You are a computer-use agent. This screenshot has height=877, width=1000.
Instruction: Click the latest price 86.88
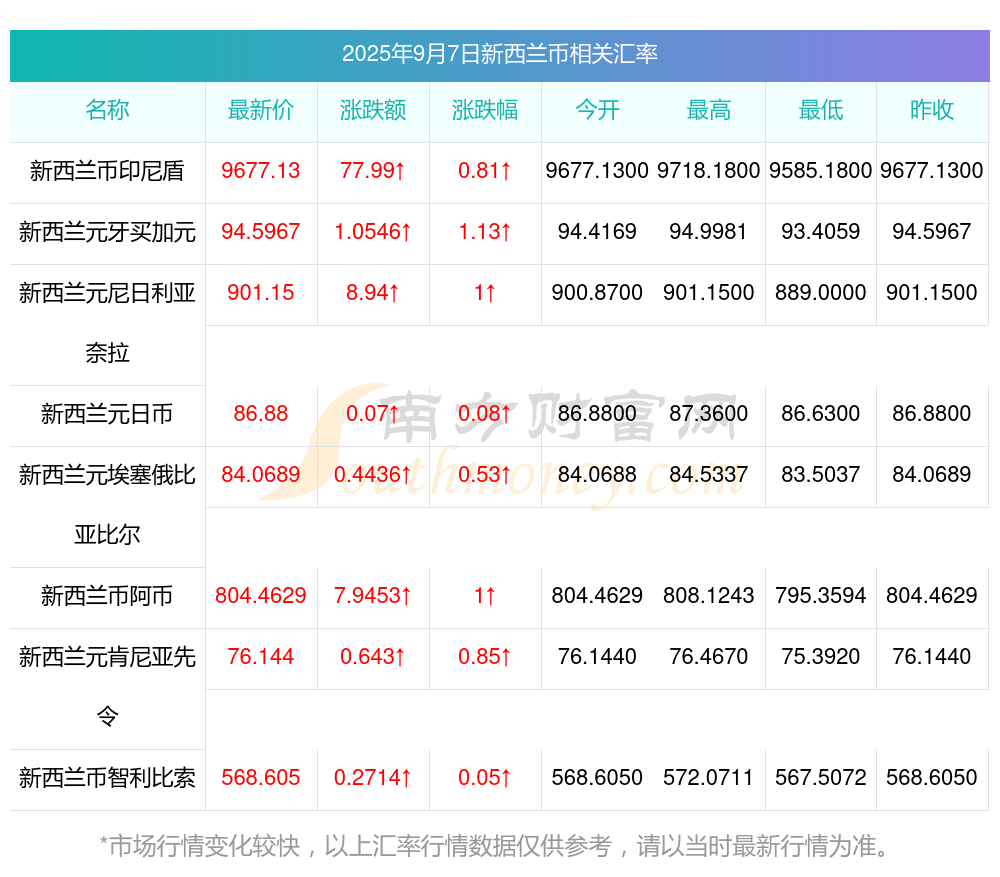pyautogui.click(x=261, y=413)
